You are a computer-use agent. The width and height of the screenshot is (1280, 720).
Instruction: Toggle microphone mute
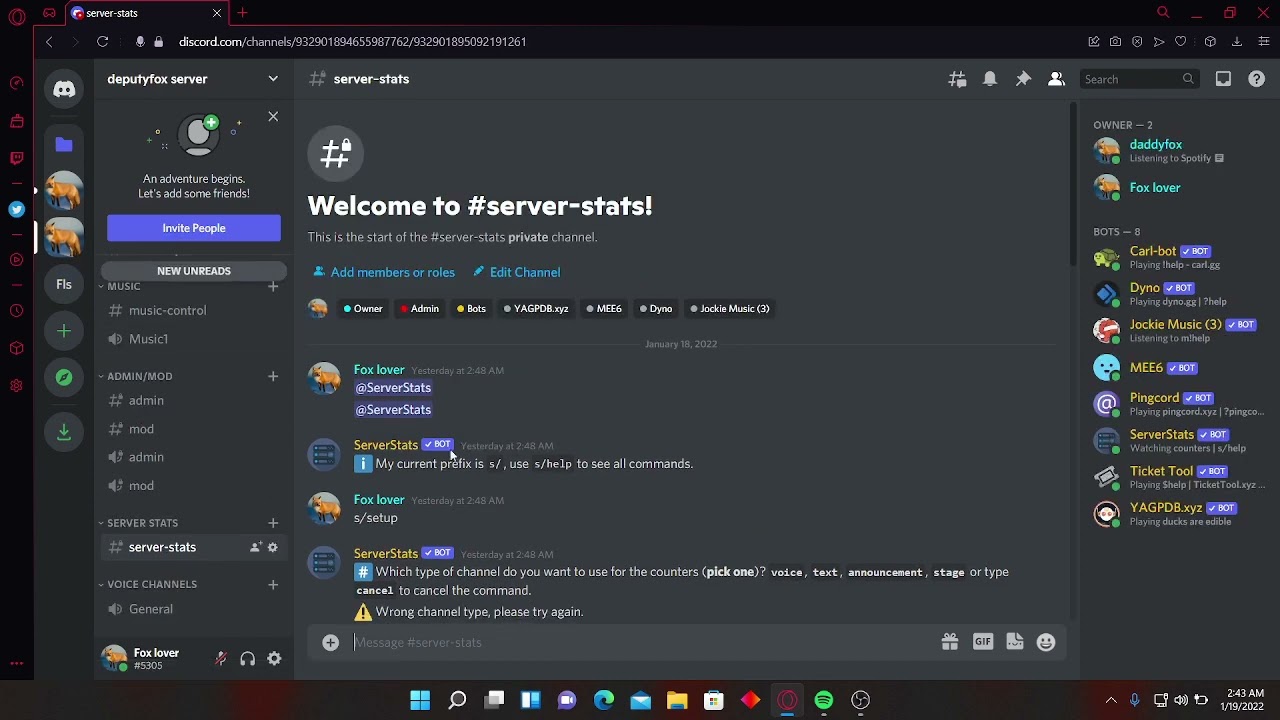[x=221, y=659]
